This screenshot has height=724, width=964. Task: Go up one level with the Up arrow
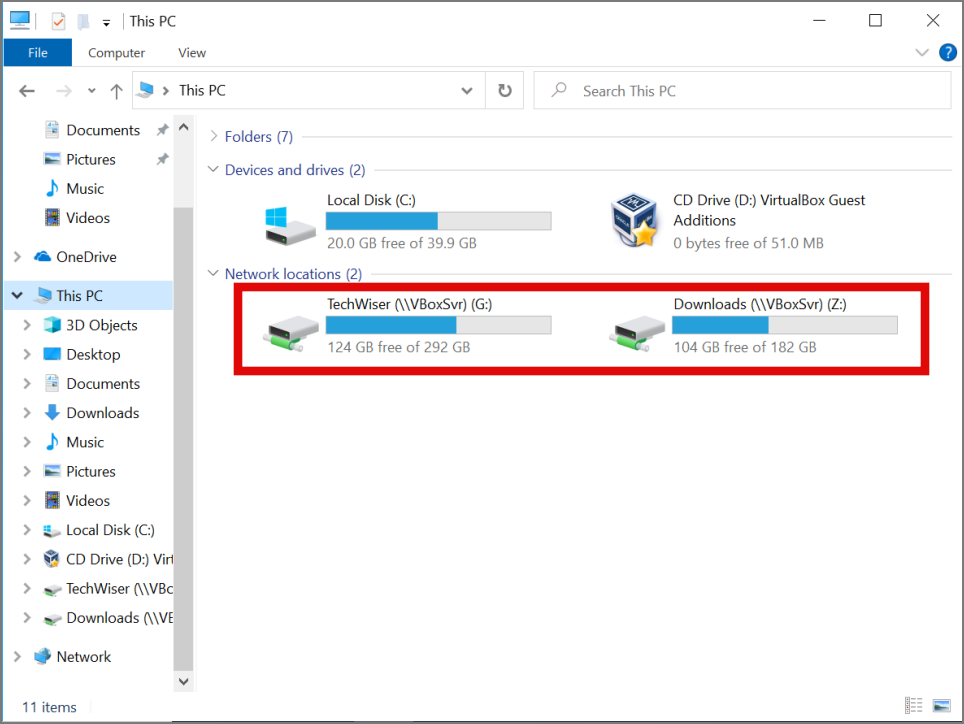click(116, 91)
